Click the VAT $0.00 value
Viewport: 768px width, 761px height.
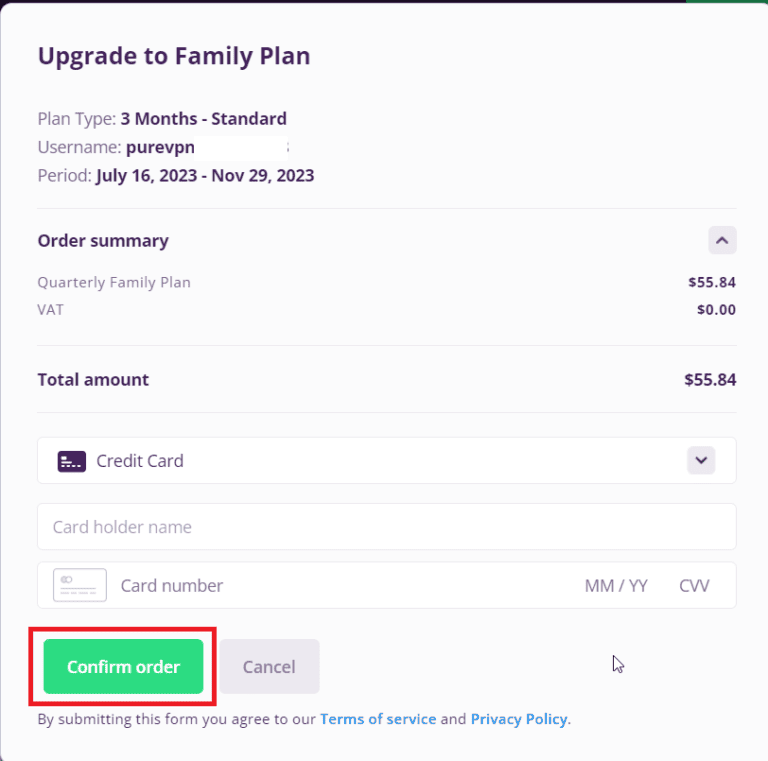click(716, 310)
